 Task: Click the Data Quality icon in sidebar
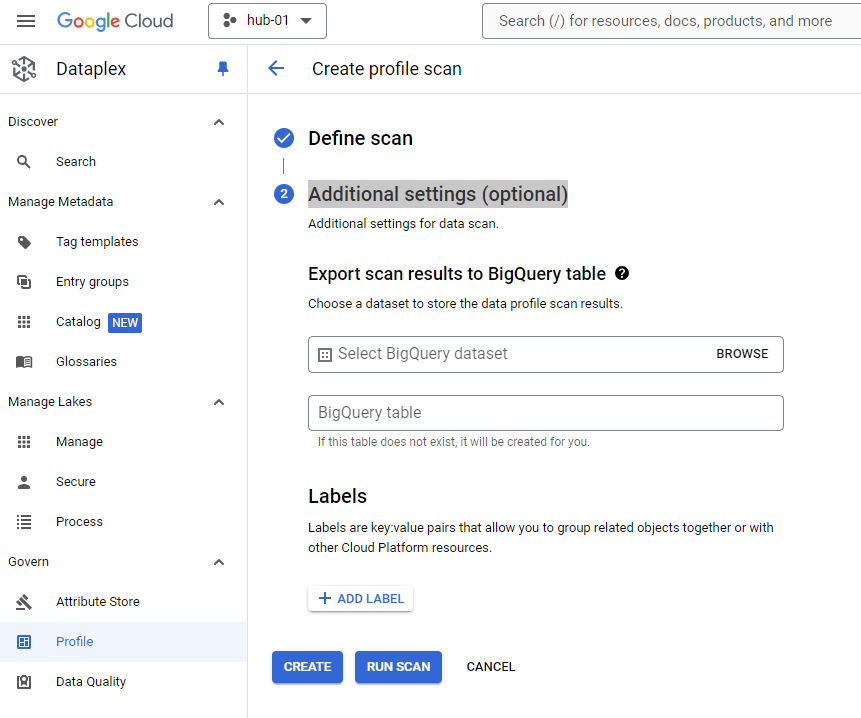(25, 682)
